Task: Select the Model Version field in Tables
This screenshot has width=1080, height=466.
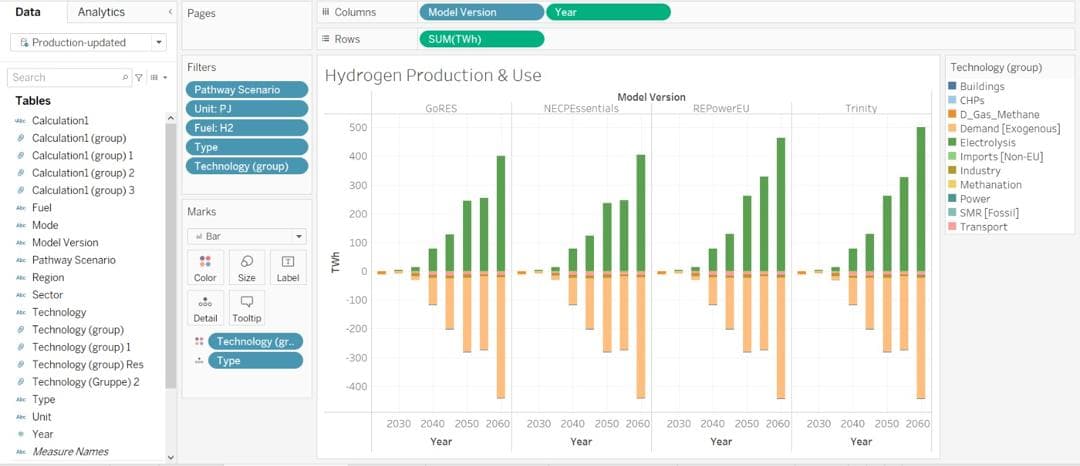Action: point(65,242)
